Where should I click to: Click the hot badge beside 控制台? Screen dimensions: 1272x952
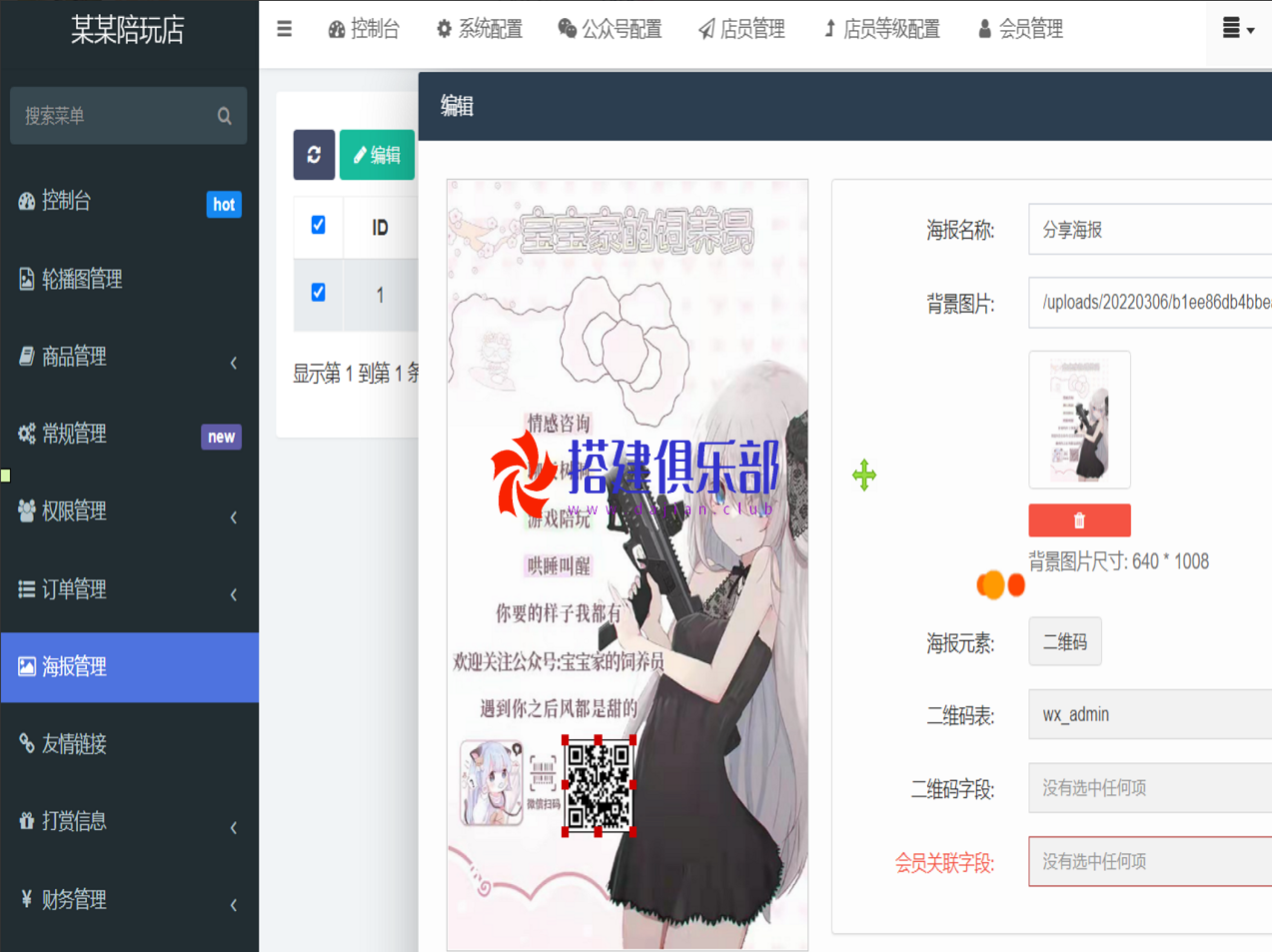point(224,205)
